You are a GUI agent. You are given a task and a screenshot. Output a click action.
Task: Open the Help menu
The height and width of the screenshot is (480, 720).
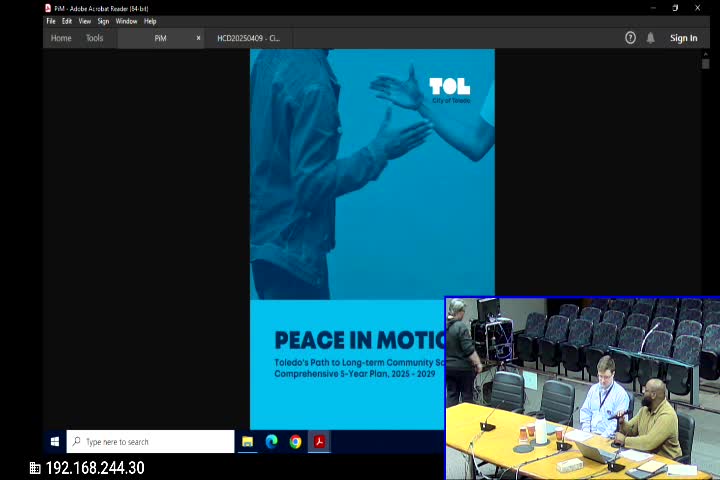pos(150,21)
